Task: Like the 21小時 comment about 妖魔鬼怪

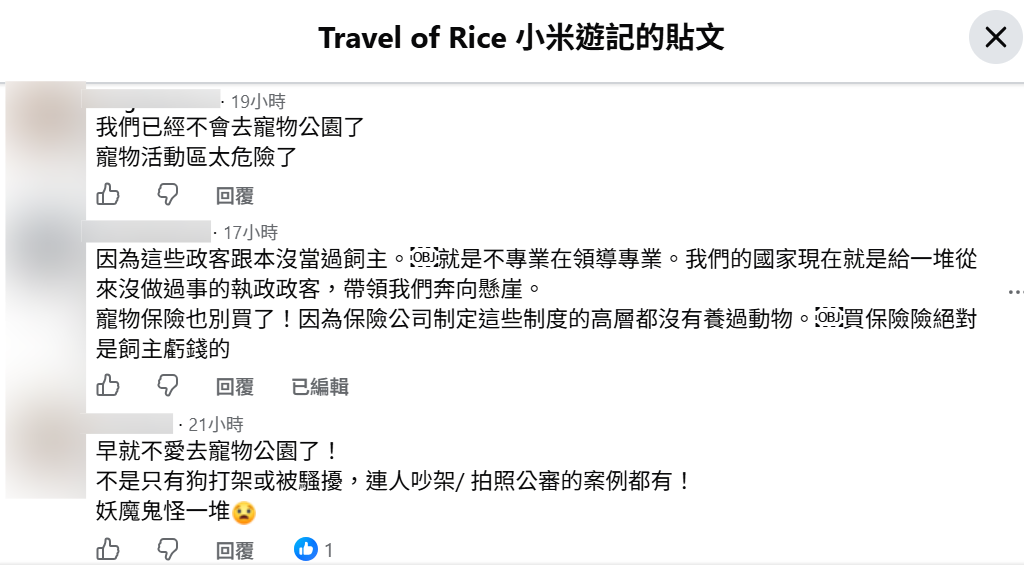Action: click(x=108, y=550)
